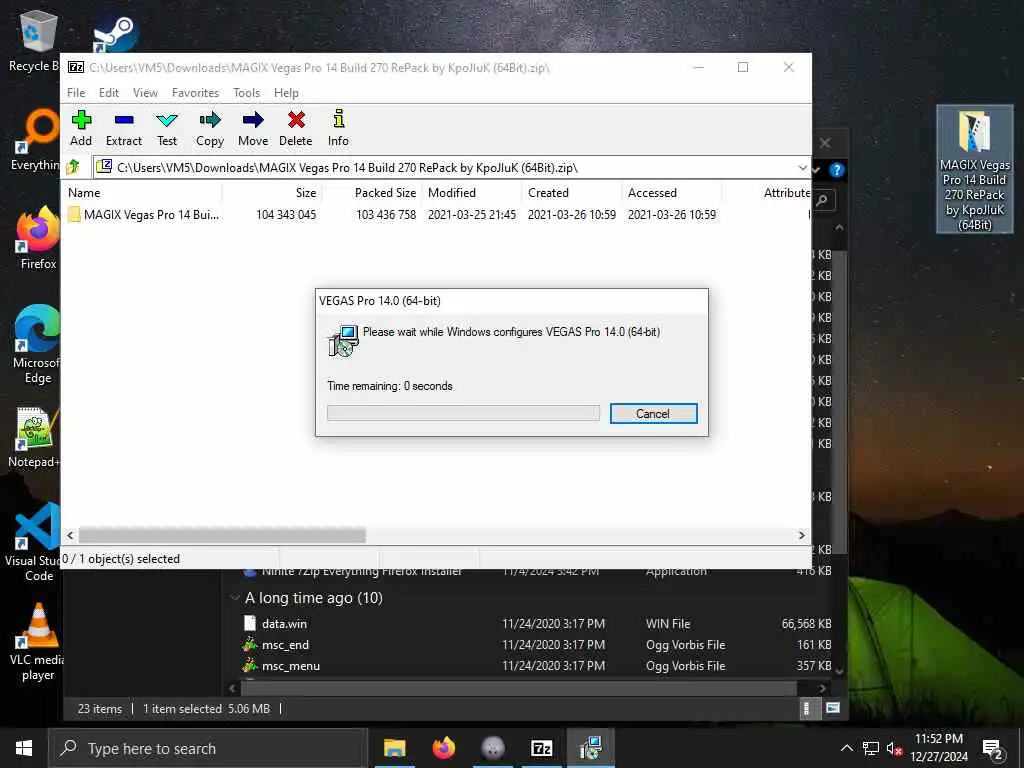Switch to the installer taskbar button

(x=591, y=748)
